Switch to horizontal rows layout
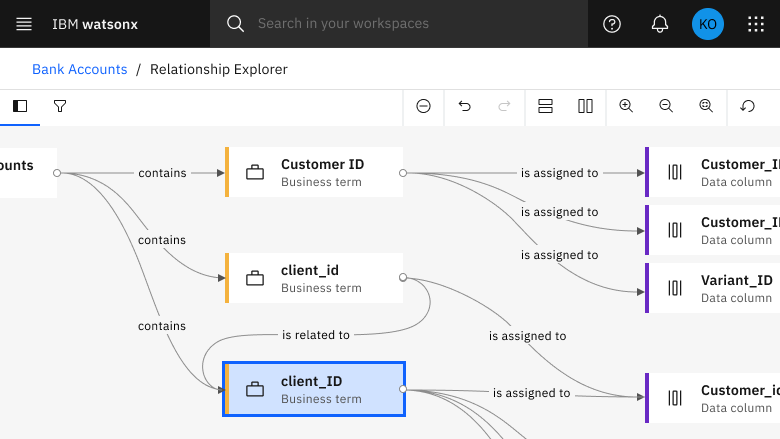780x439 pixels. tap(546, 106)
